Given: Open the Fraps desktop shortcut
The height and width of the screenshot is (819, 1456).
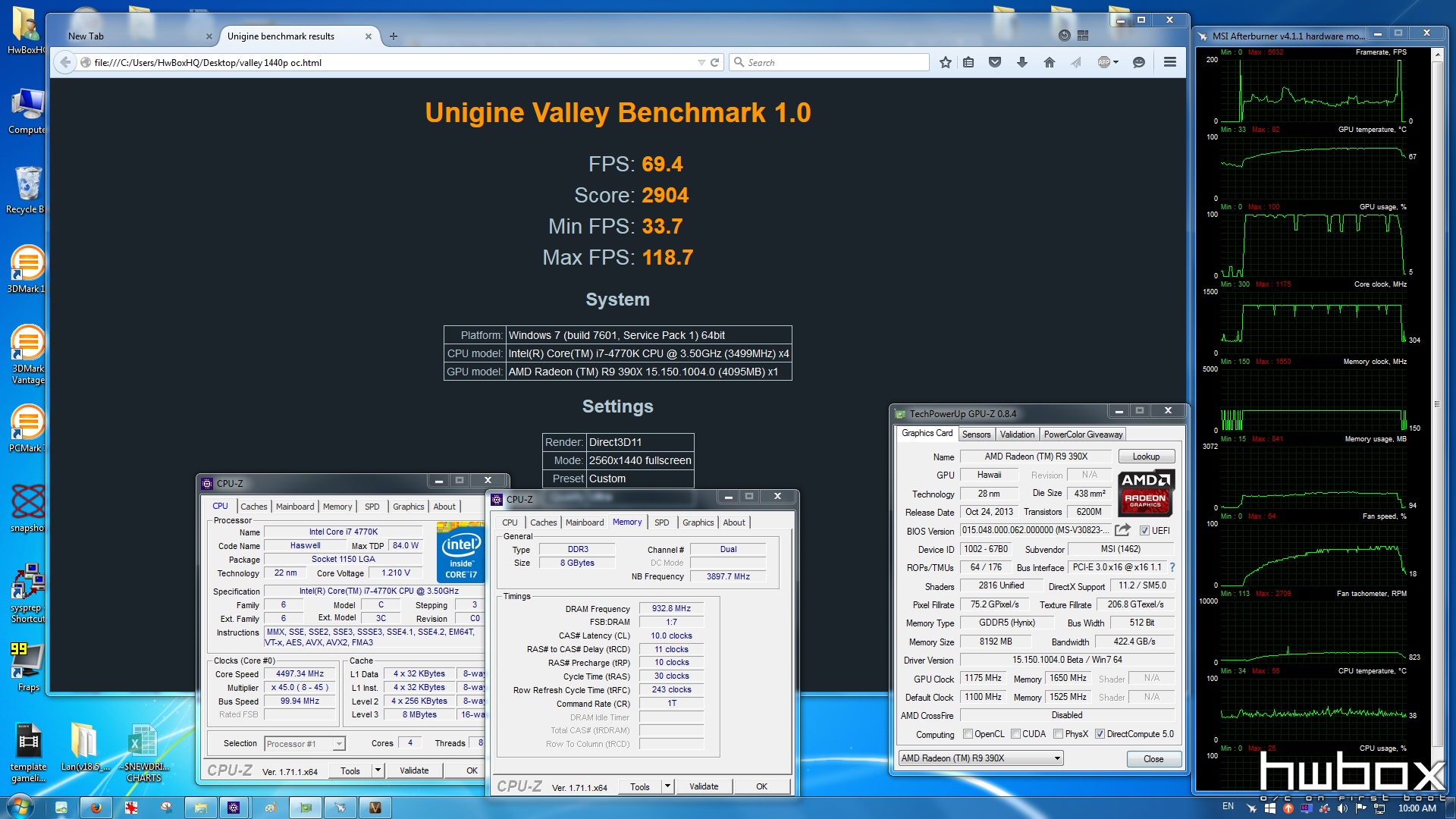Looking at the screenshot, I should (x=27, y=667).
